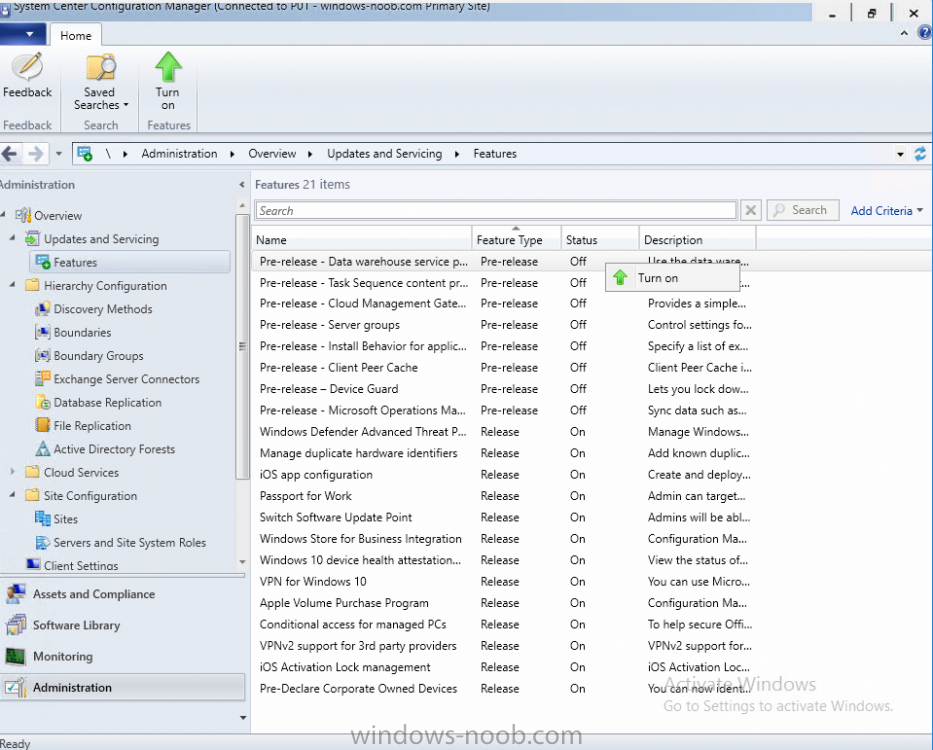This screenshot has height=750, width=933.
Task: Click the Discovery Methods icon
Action: (43, 309)
